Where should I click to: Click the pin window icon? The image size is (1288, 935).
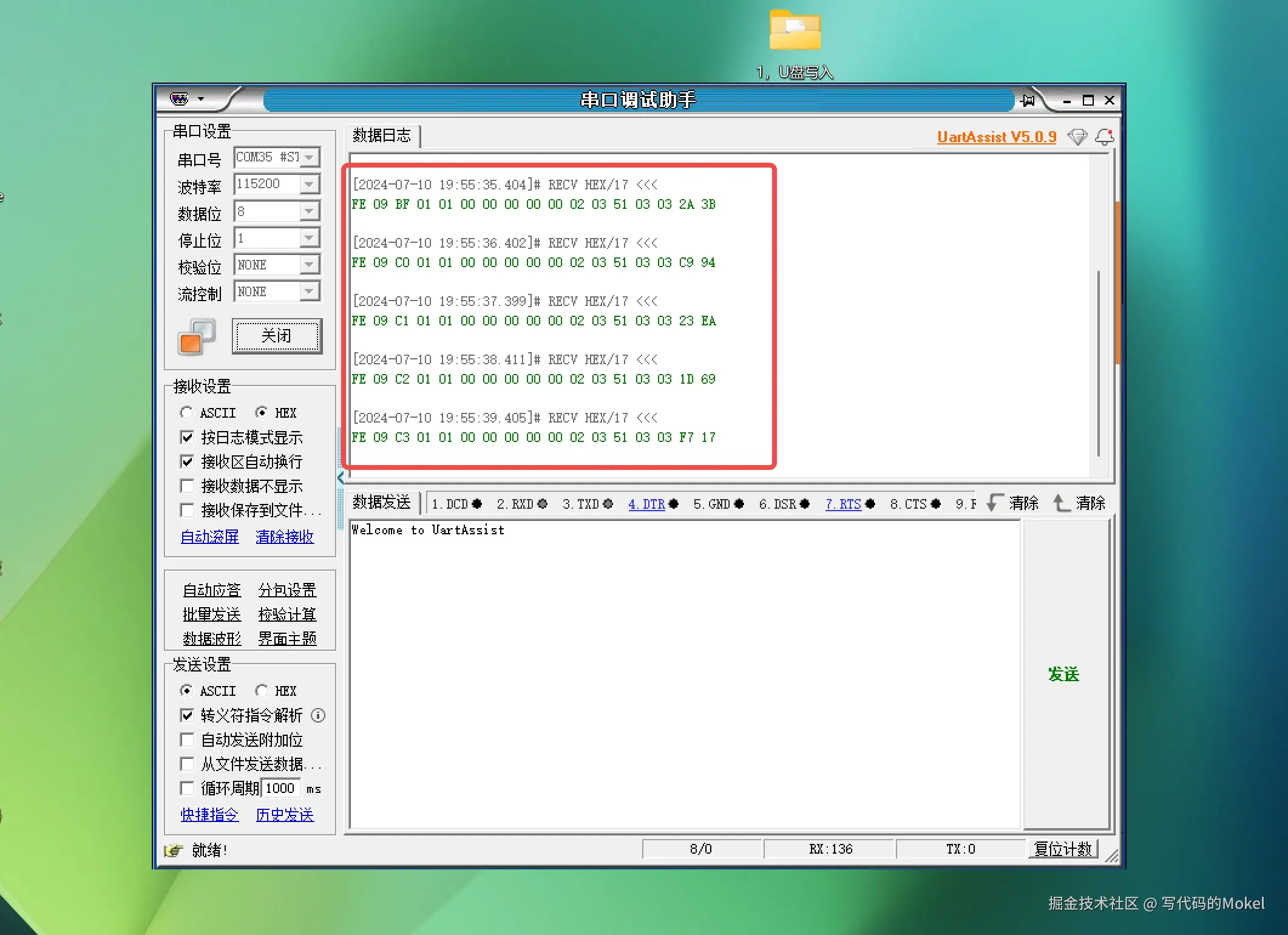pyautogui.click(x=1028, y=100)
